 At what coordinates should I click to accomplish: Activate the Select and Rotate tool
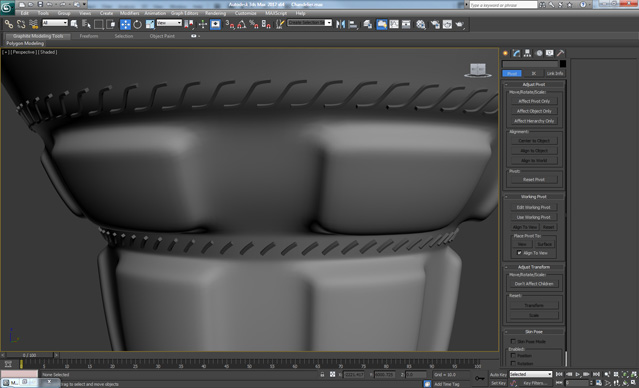pyautogui.click(x=138, y=24)
